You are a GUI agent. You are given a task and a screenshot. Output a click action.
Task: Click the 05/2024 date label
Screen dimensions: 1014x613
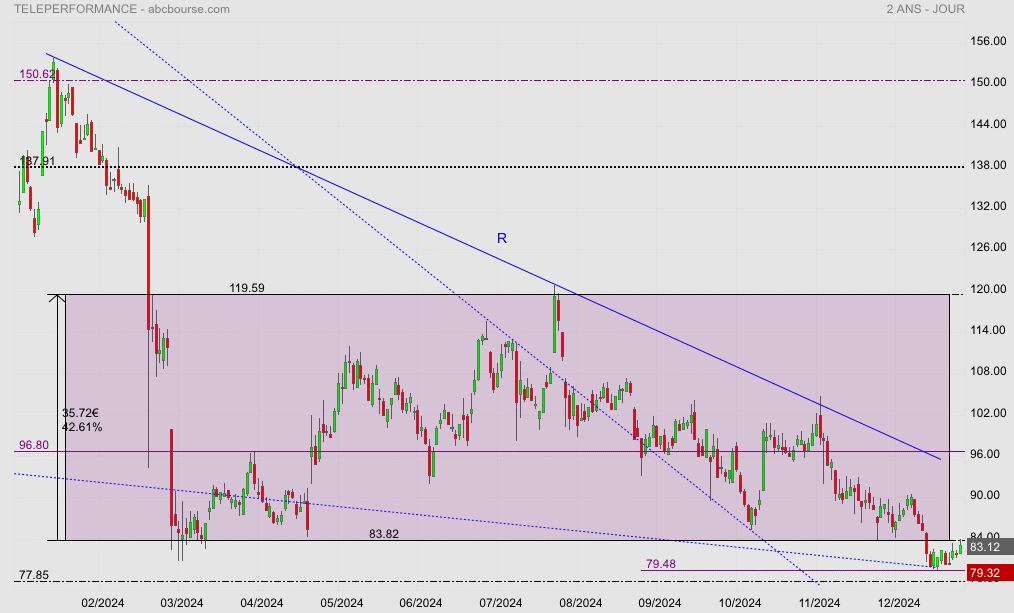click(341, 603)
